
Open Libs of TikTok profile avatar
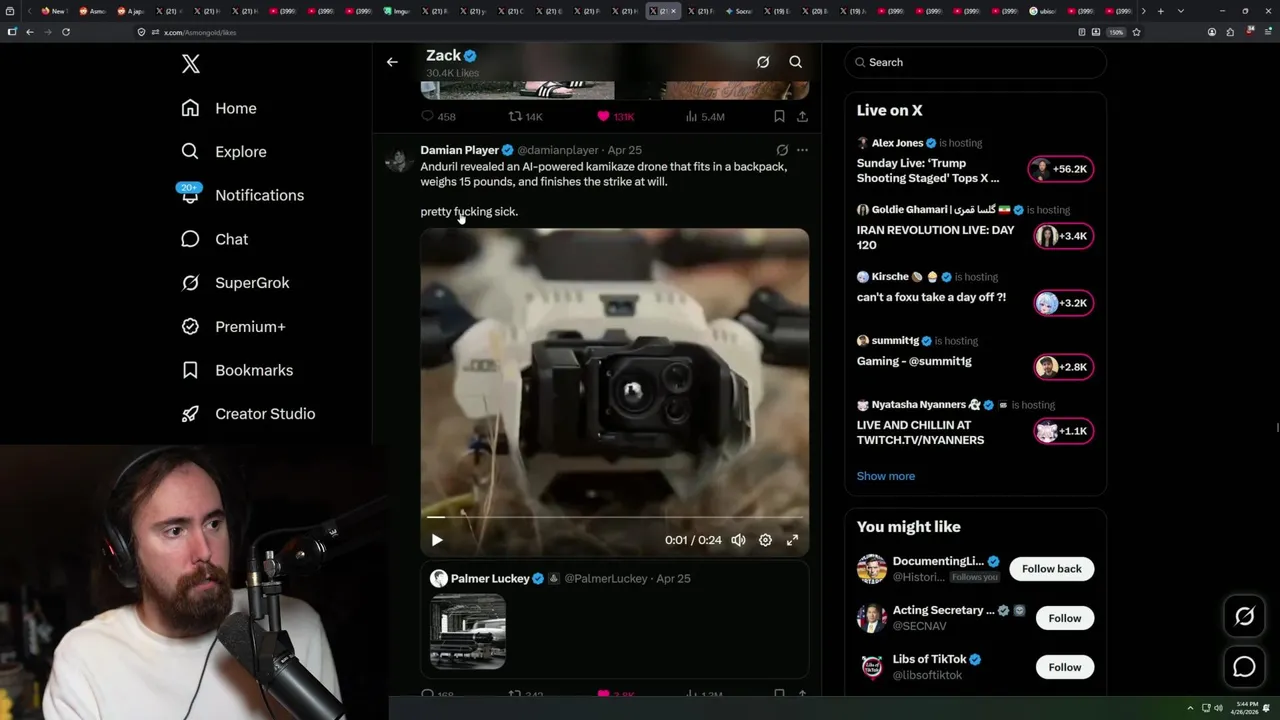point(872,667)
